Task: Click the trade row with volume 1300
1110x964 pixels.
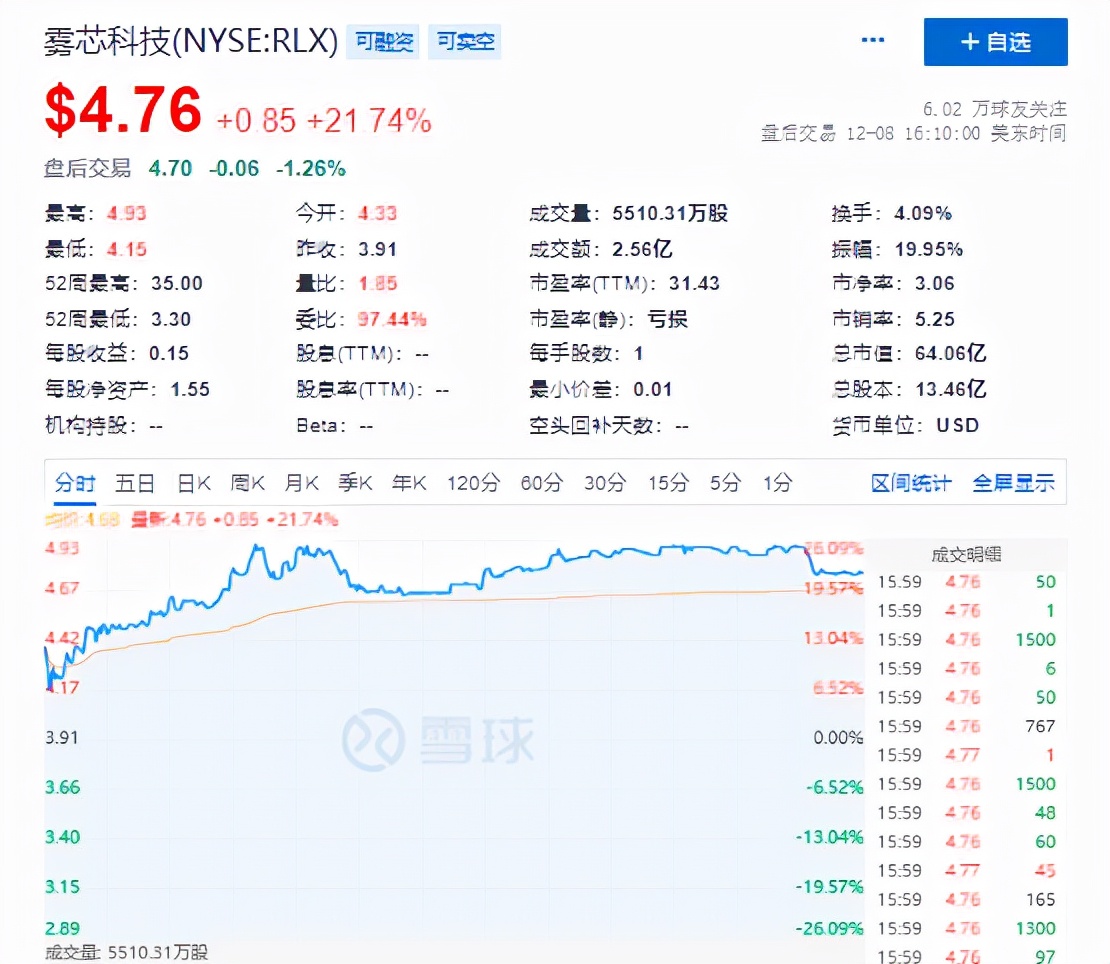Action: point(966,929)
